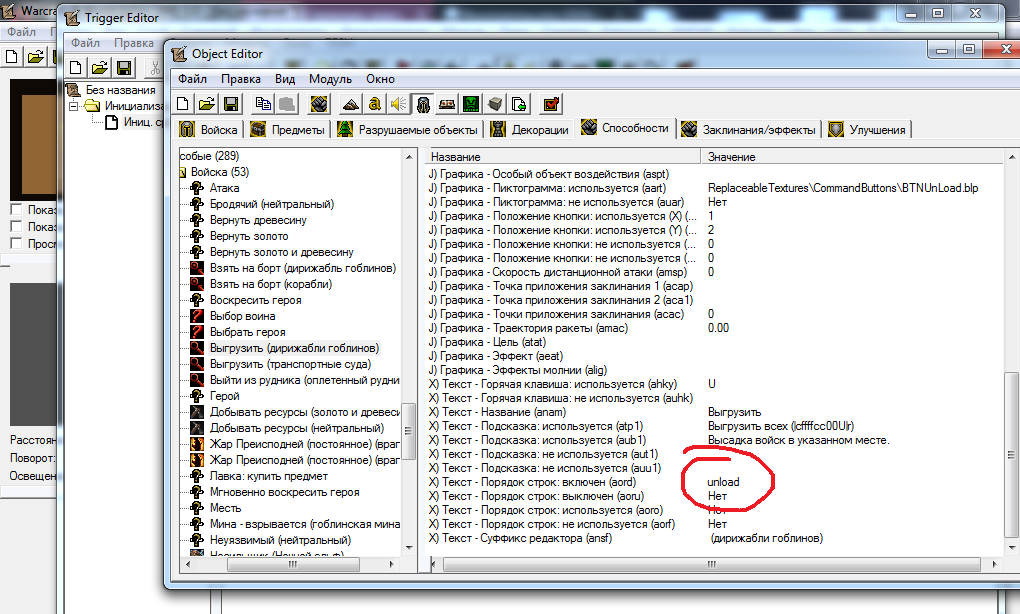
Task: Create a new file in Object Editor toolbar
Action: click(x=183, y=104)
